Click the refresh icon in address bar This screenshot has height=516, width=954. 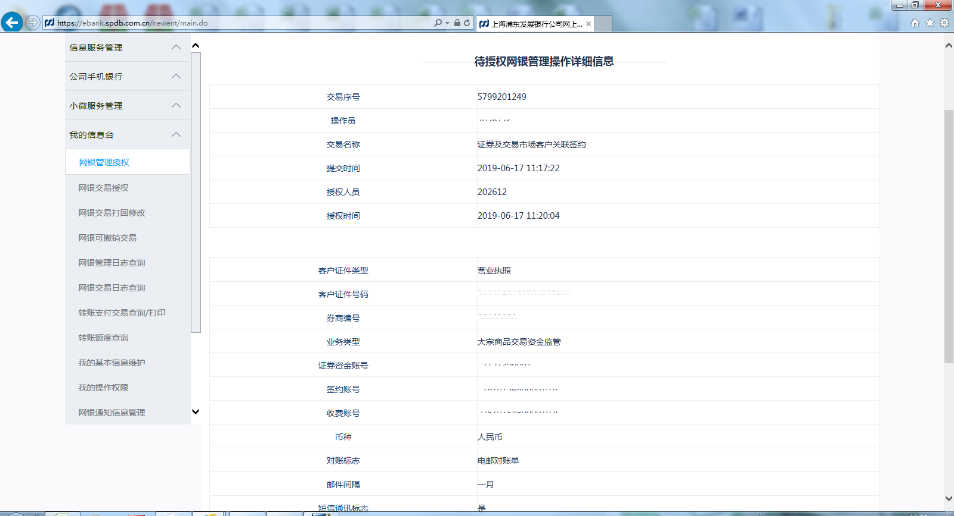click(x=467, y=22)
